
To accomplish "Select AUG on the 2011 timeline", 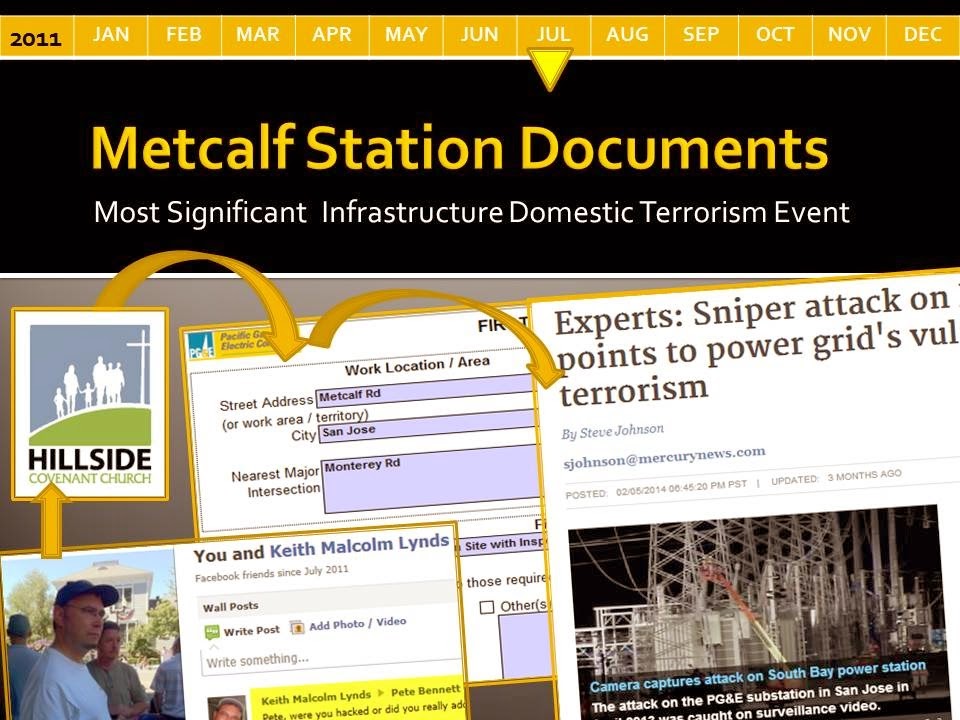I will point(628,35).
